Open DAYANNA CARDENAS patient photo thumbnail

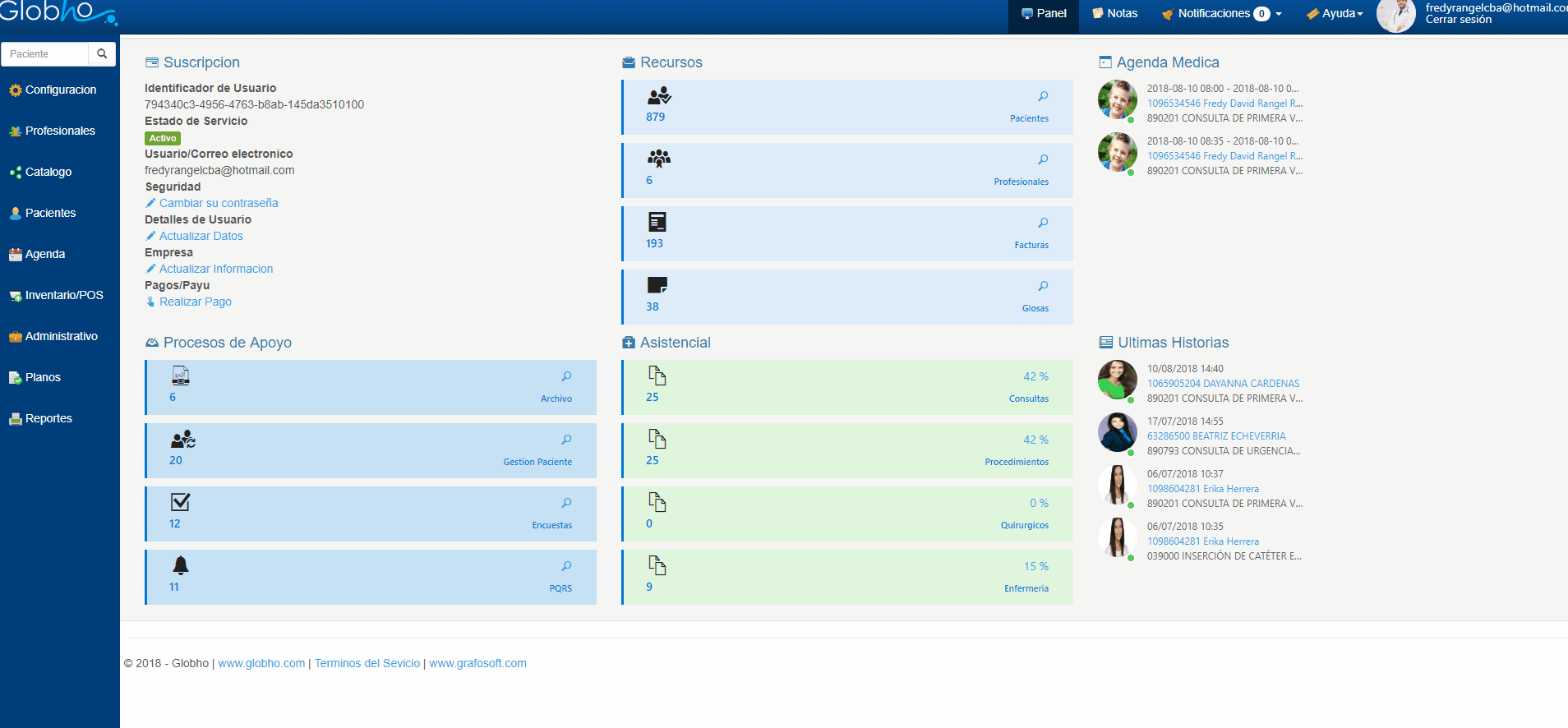pos(1117,380)
